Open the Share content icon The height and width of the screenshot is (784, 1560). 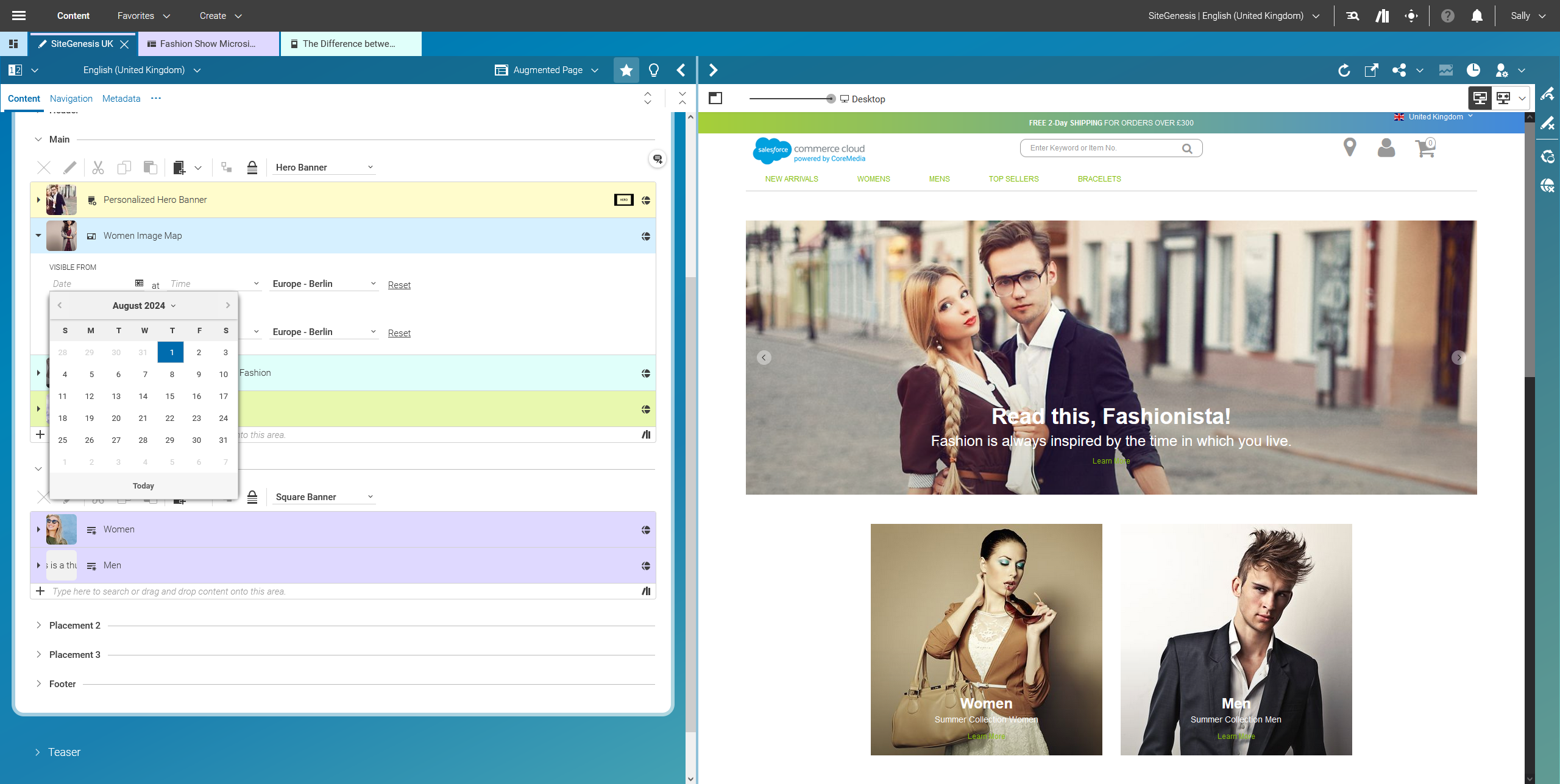1400,70
